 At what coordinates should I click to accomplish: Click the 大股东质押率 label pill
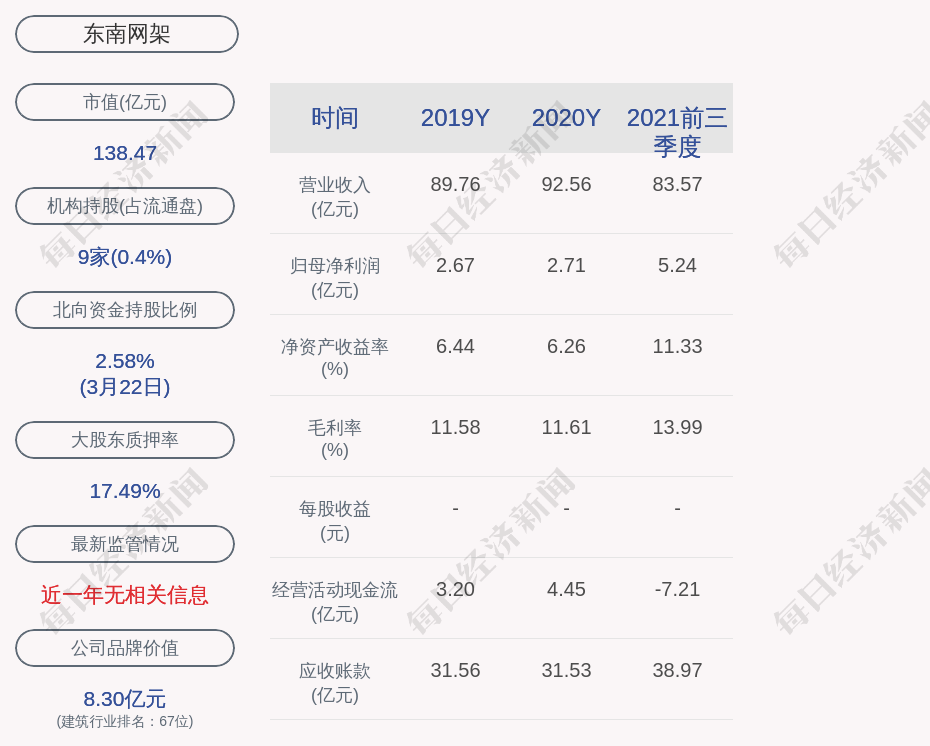pos(125,440)
